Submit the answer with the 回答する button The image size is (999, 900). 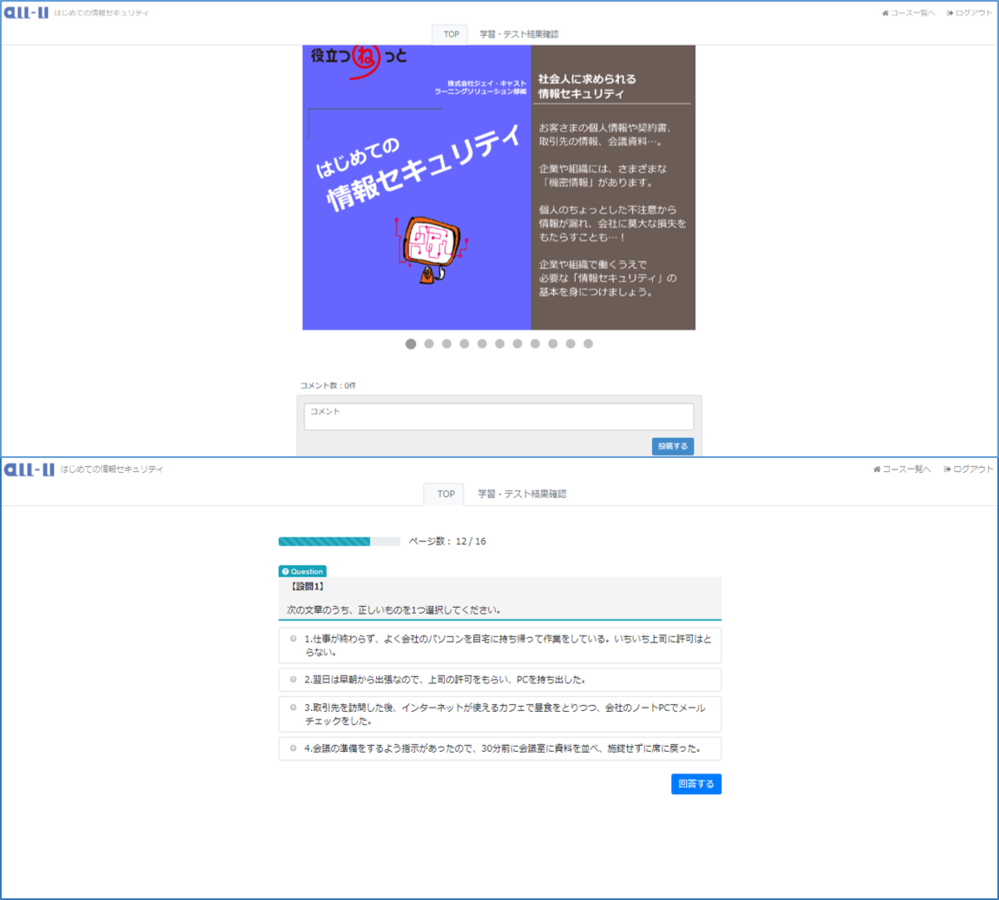[696, 784]
